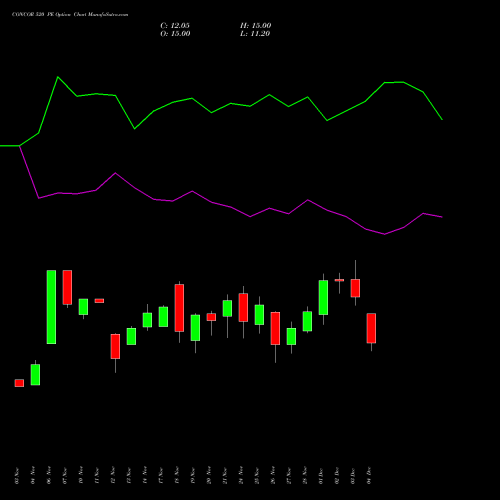Click the green candle for 21 Nov
This screenshot has height=500, width=500.
(x=227, y=308)
